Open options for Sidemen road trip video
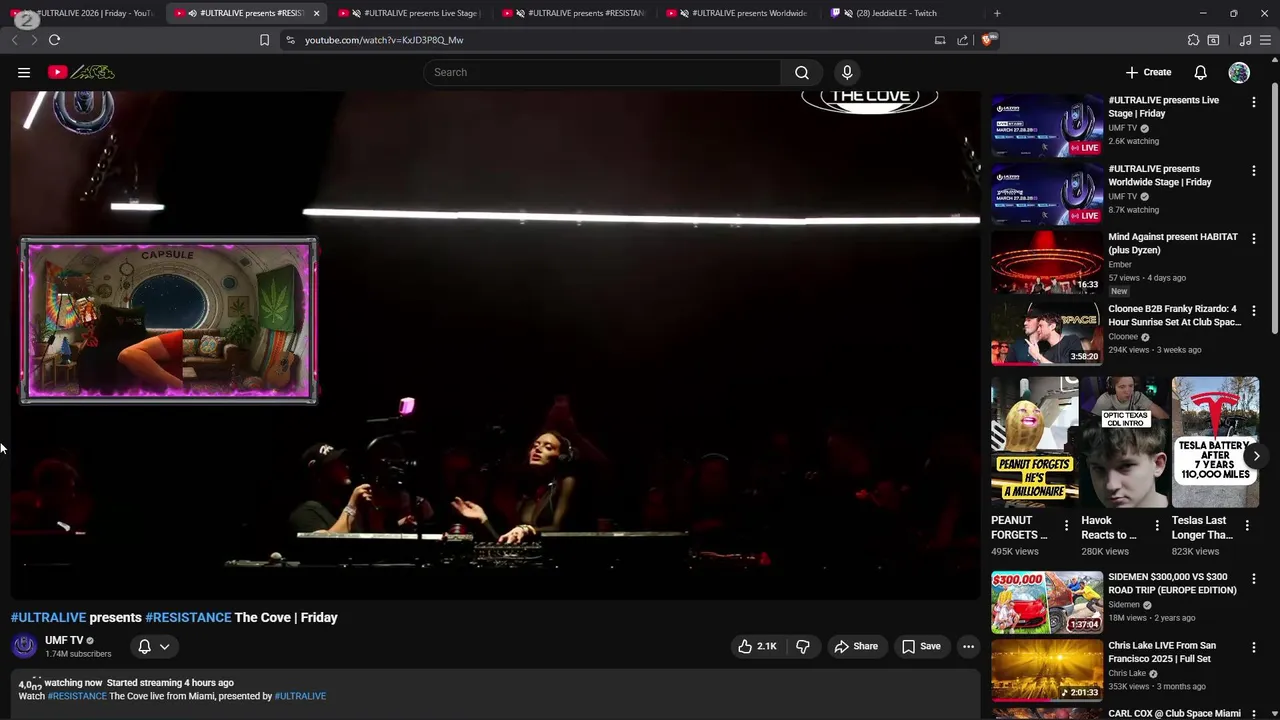This screenshot has height=720, width=1280. point(1253,579)
